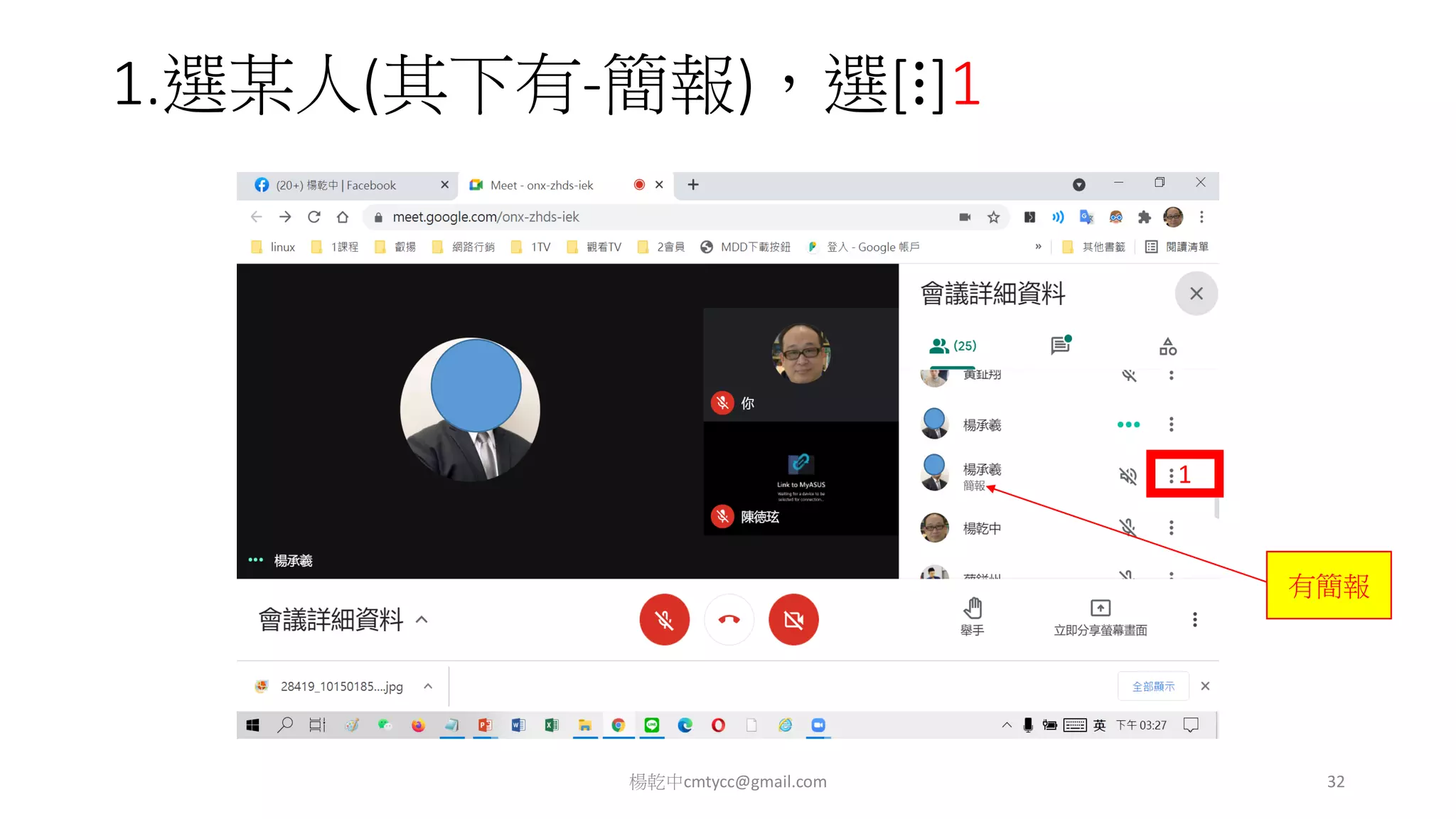Expand the hidden bookmarks chevron
Viewport: 1456px width, 819px height.
pyautogui.click(x=1038, y=247)
